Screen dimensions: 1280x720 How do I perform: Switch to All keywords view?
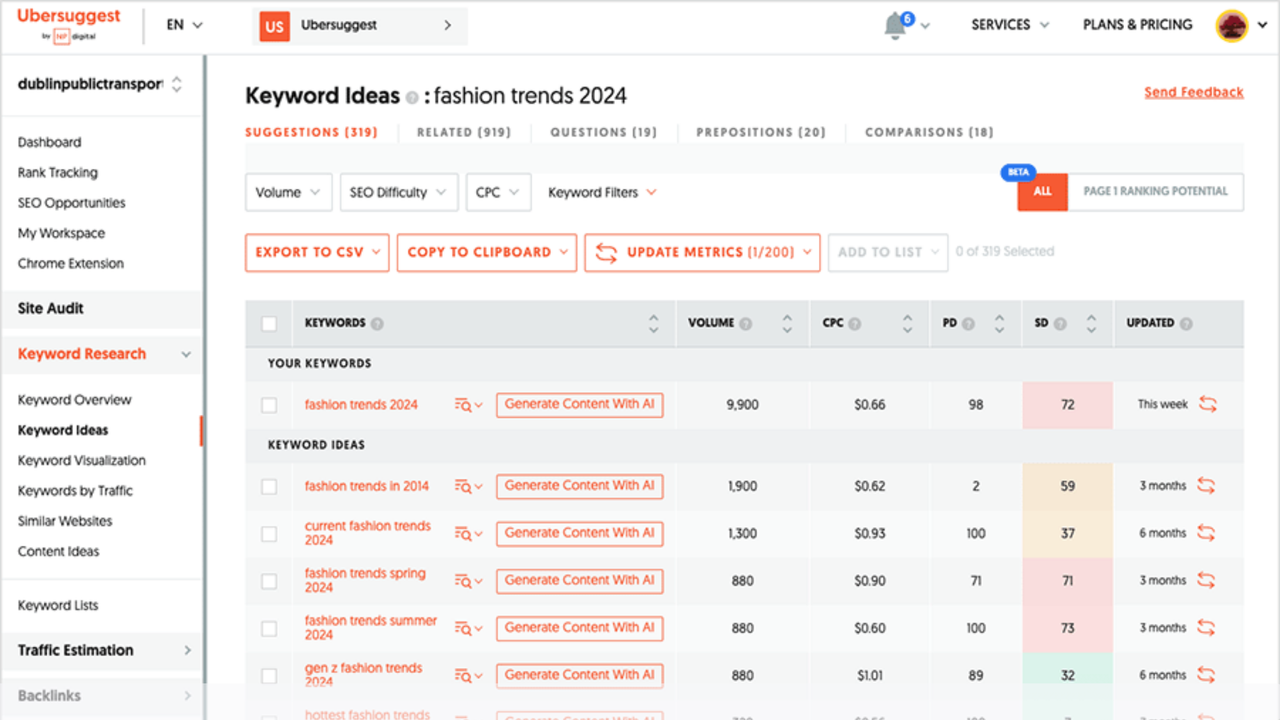click(1043, 192)
